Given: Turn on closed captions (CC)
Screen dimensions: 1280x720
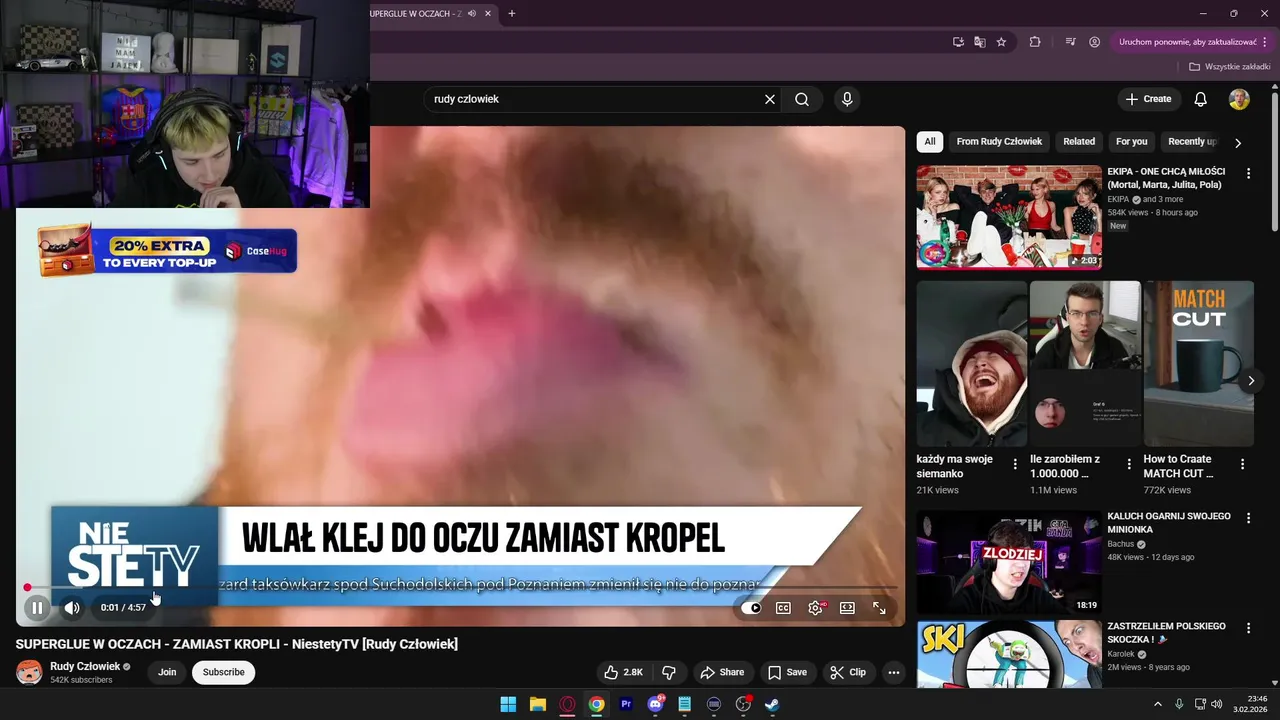Looking at the screenshot, I should click(784, 608).
